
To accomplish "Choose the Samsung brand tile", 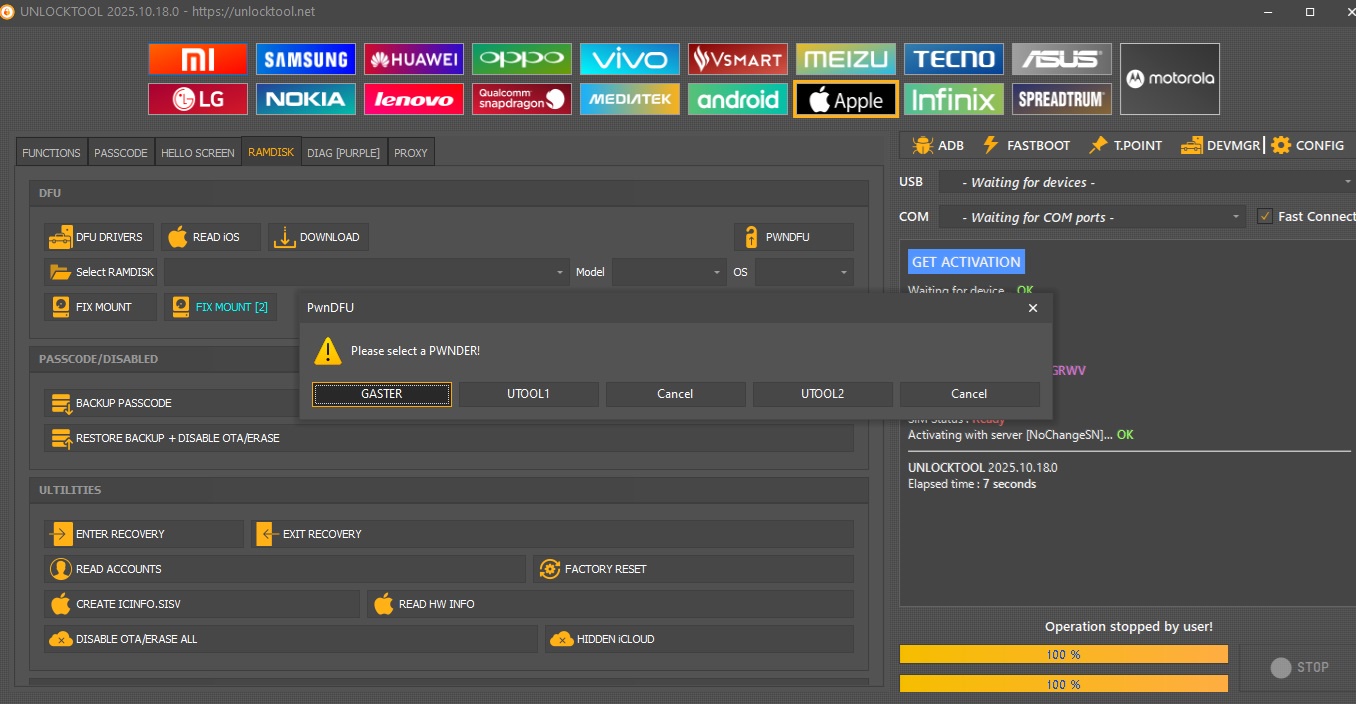I will 305,59.
